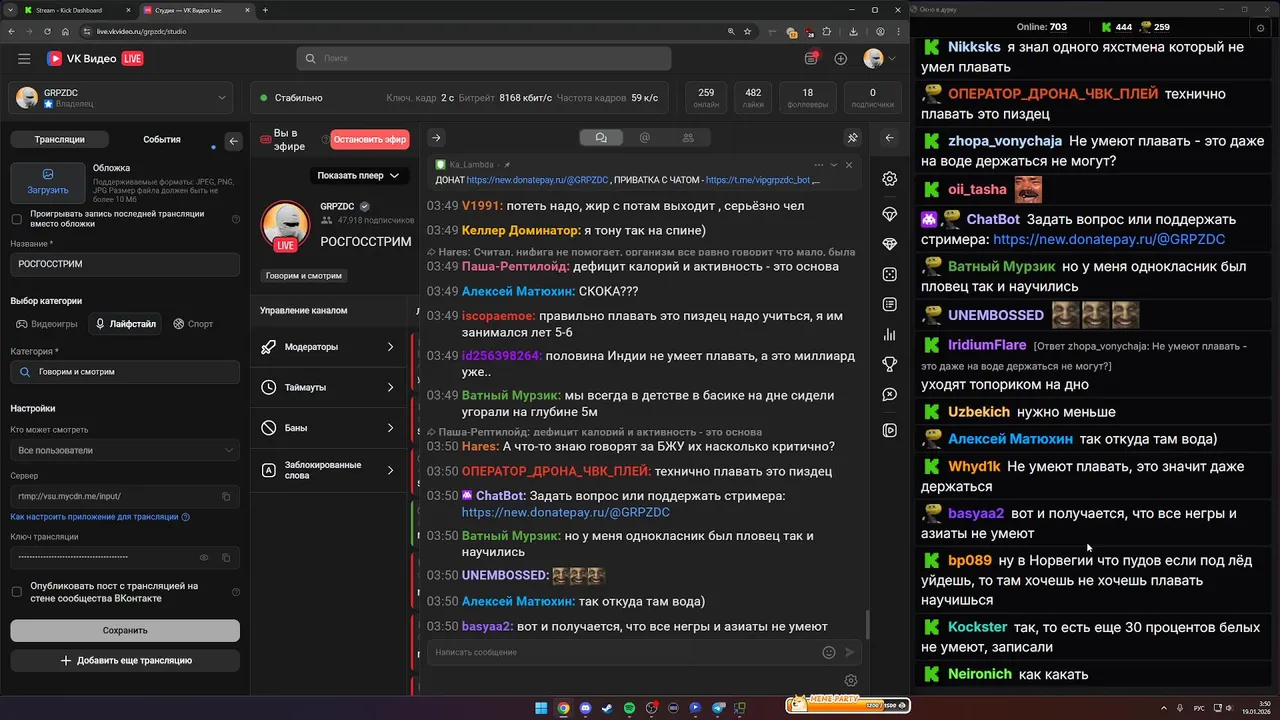
Task: Click the video clip sidebar icon
Action: click(890, 430)
